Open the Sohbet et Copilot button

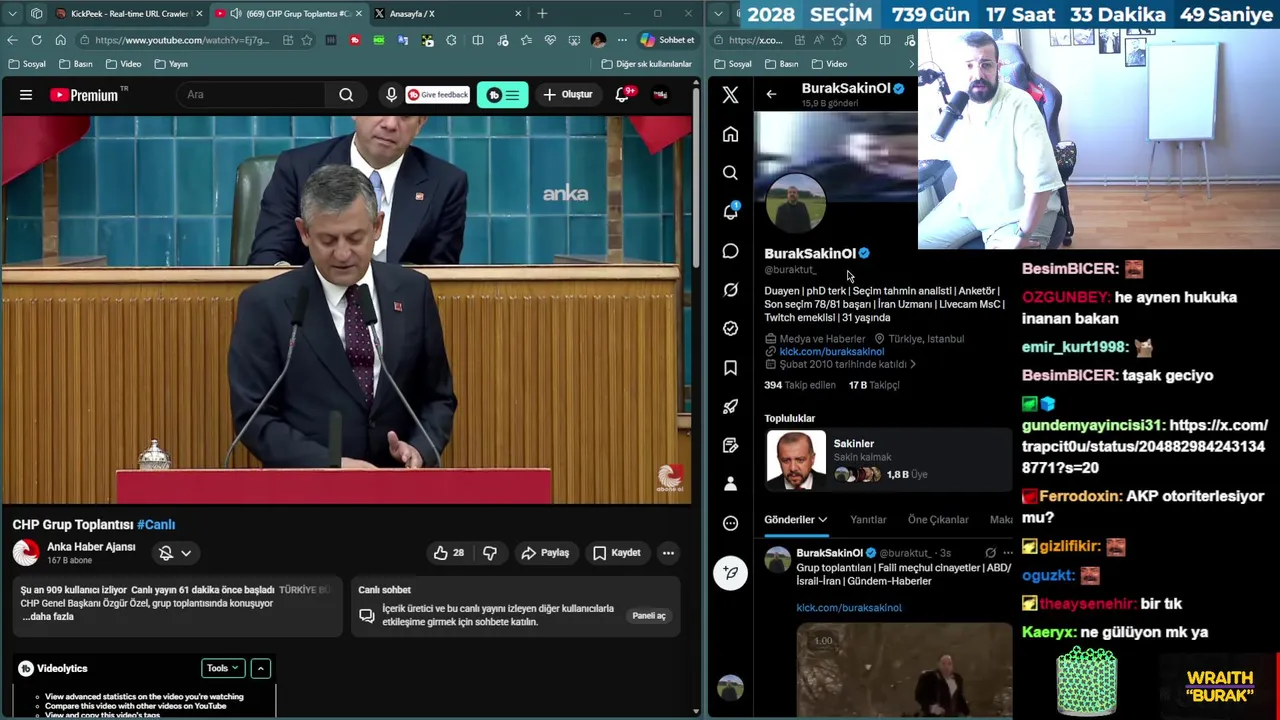tap(667, 40)
